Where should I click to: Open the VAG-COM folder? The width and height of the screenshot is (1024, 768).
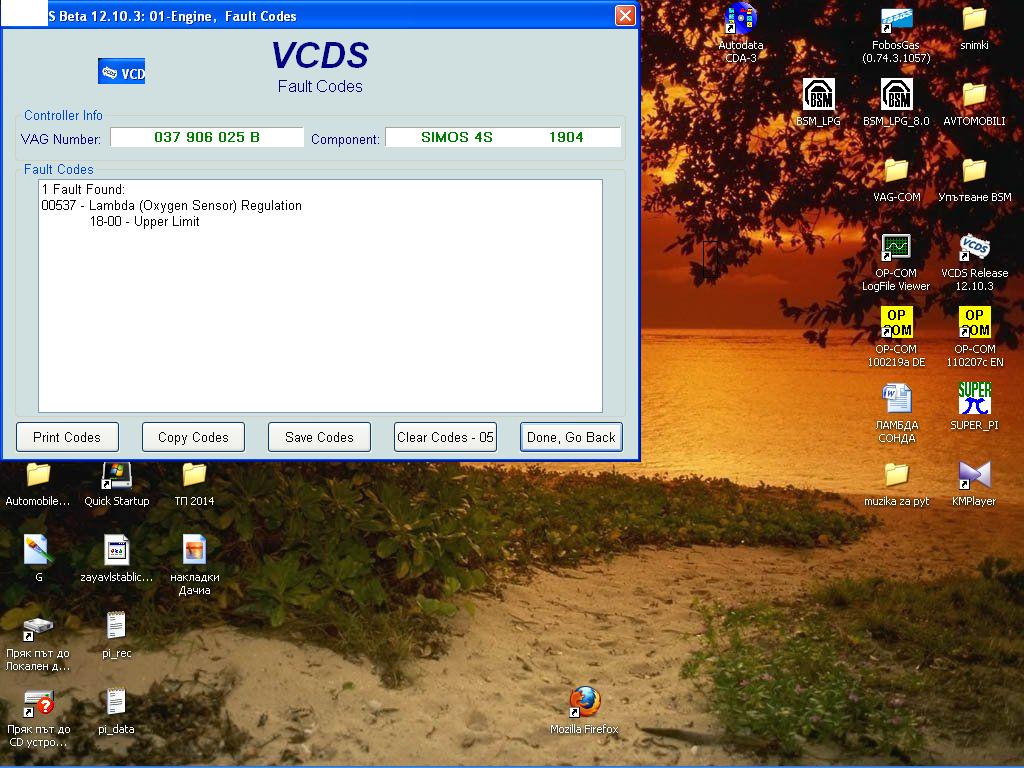pos(896,172)
